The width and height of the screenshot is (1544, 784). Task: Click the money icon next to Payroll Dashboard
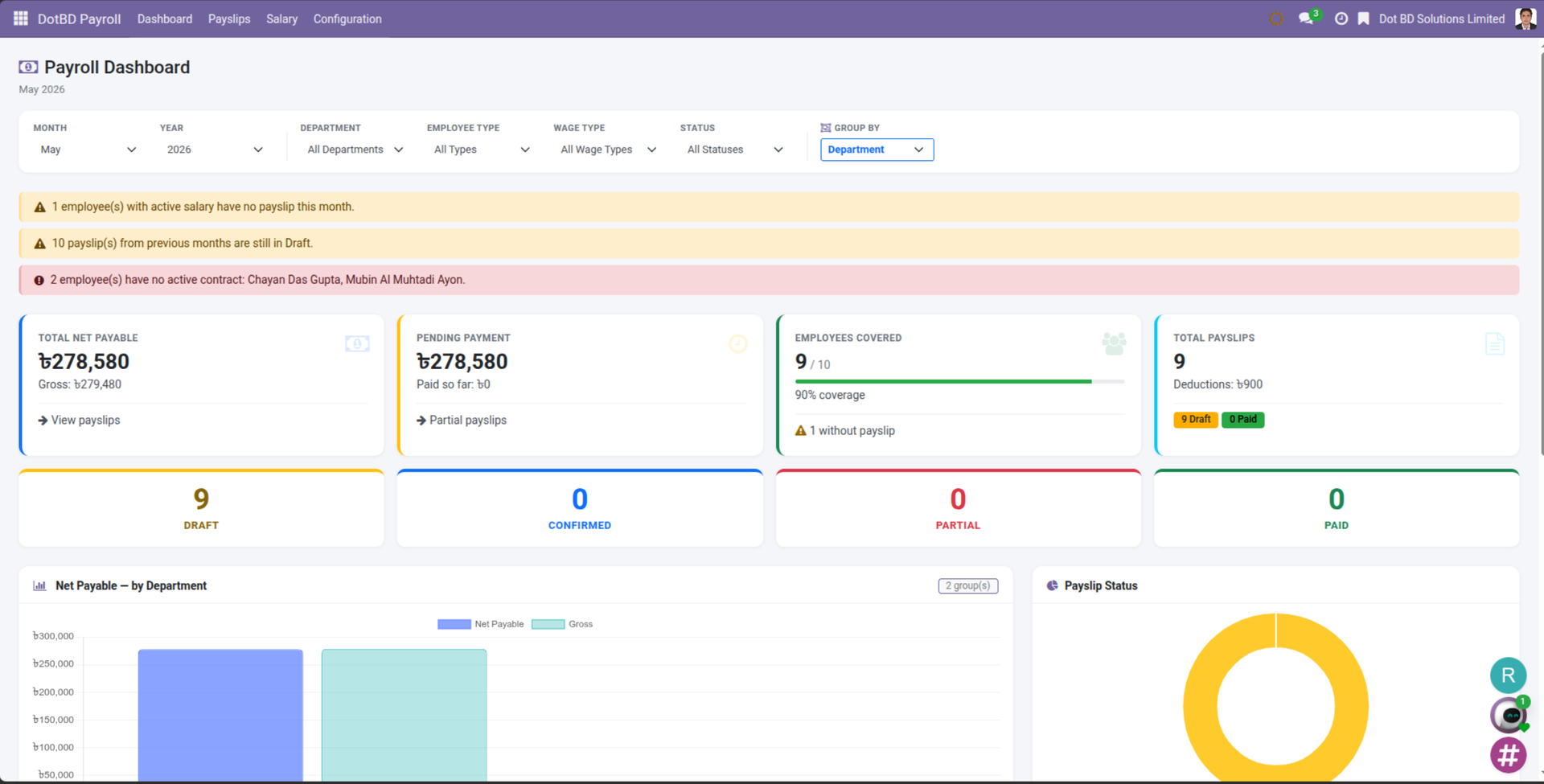(28, 68)
